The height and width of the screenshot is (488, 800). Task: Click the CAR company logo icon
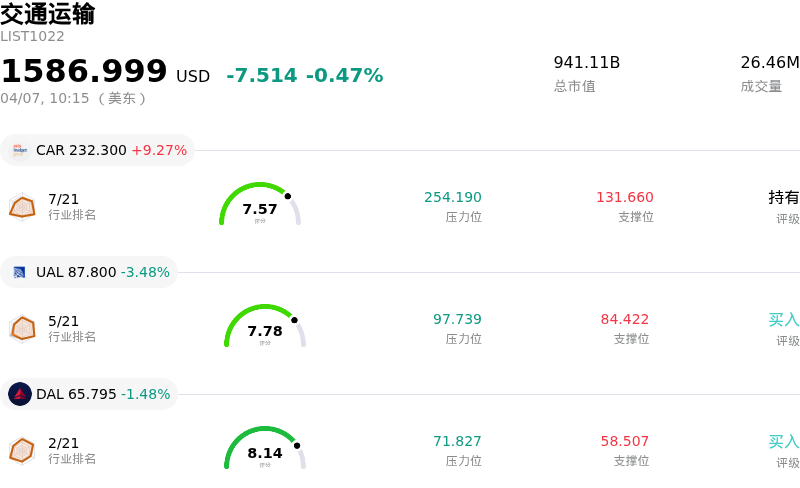pyautogui.click(x=20, y=150)
